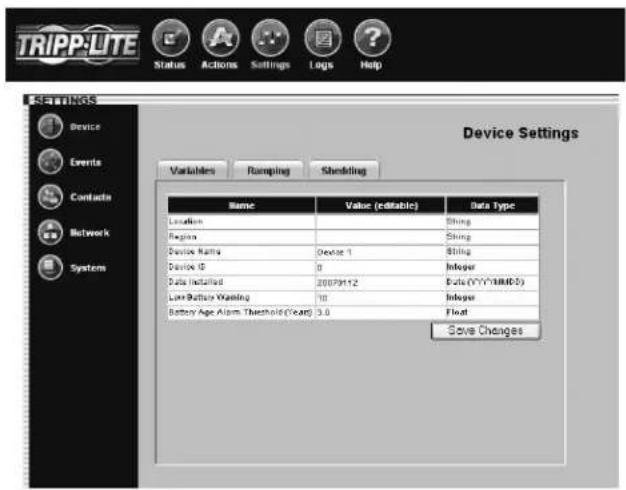Edit the Device Name value field
Viewport: 626px width, 490px height.
pos(380,252)
